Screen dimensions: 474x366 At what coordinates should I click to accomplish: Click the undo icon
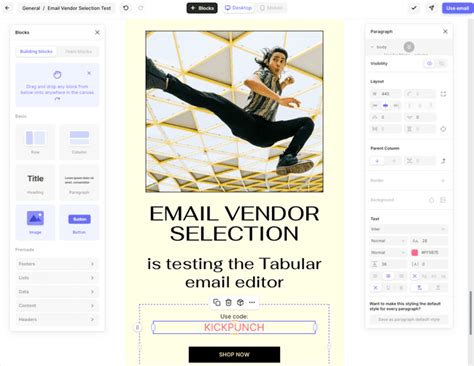[126, 8]
